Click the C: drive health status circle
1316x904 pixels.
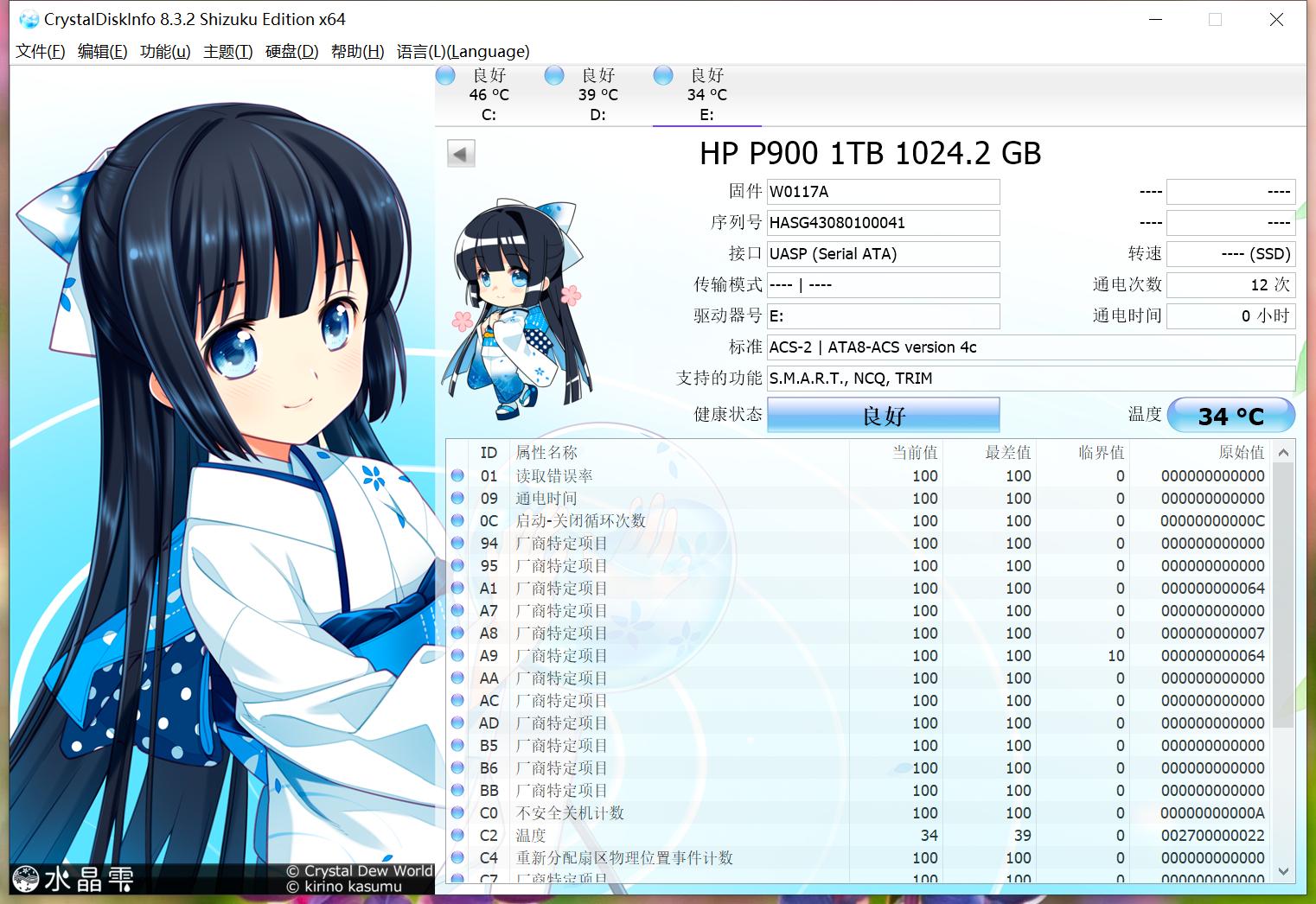point(445,75)
